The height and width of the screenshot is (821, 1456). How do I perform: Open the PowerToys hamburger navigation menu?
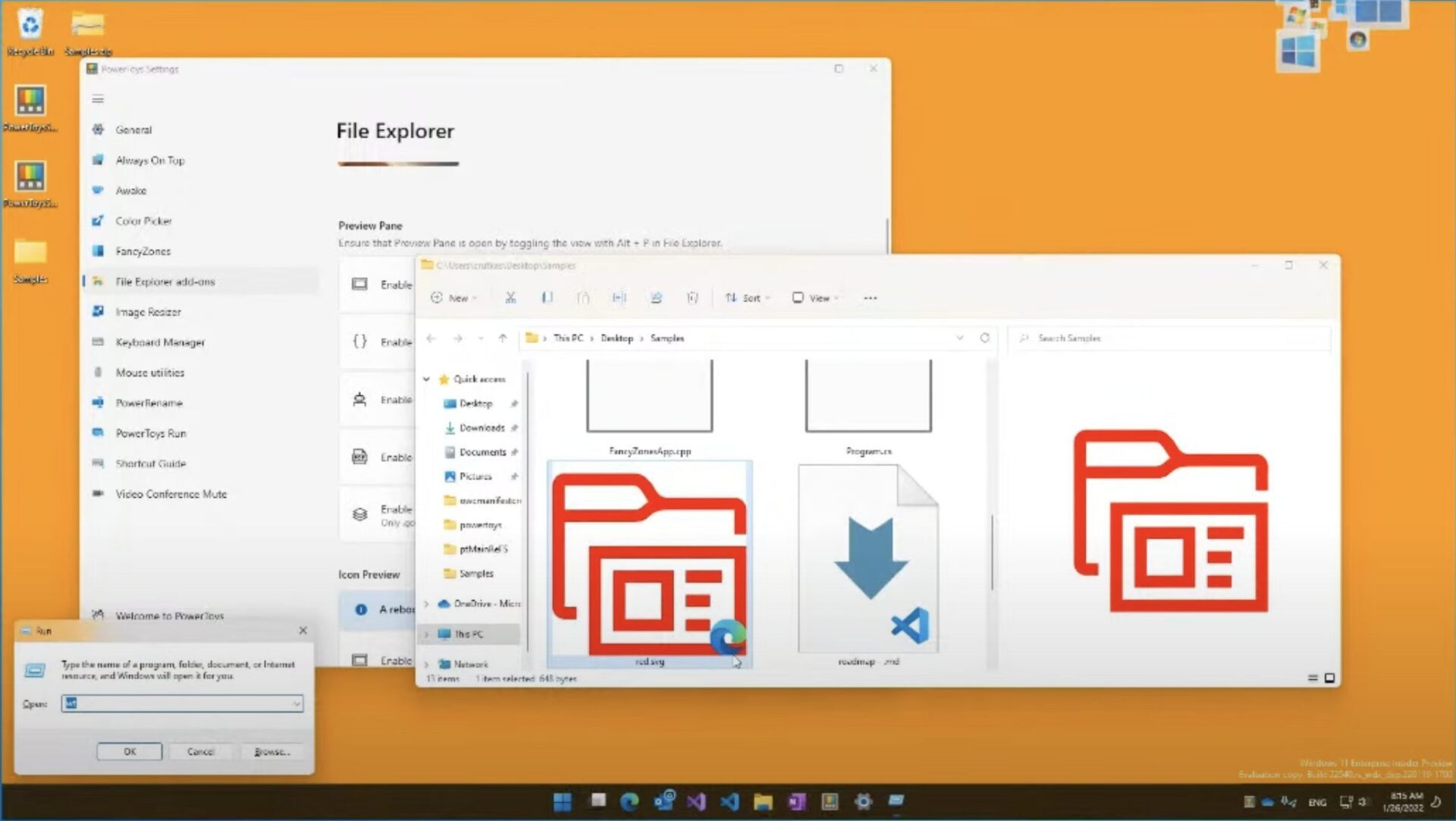pos(98,99)
